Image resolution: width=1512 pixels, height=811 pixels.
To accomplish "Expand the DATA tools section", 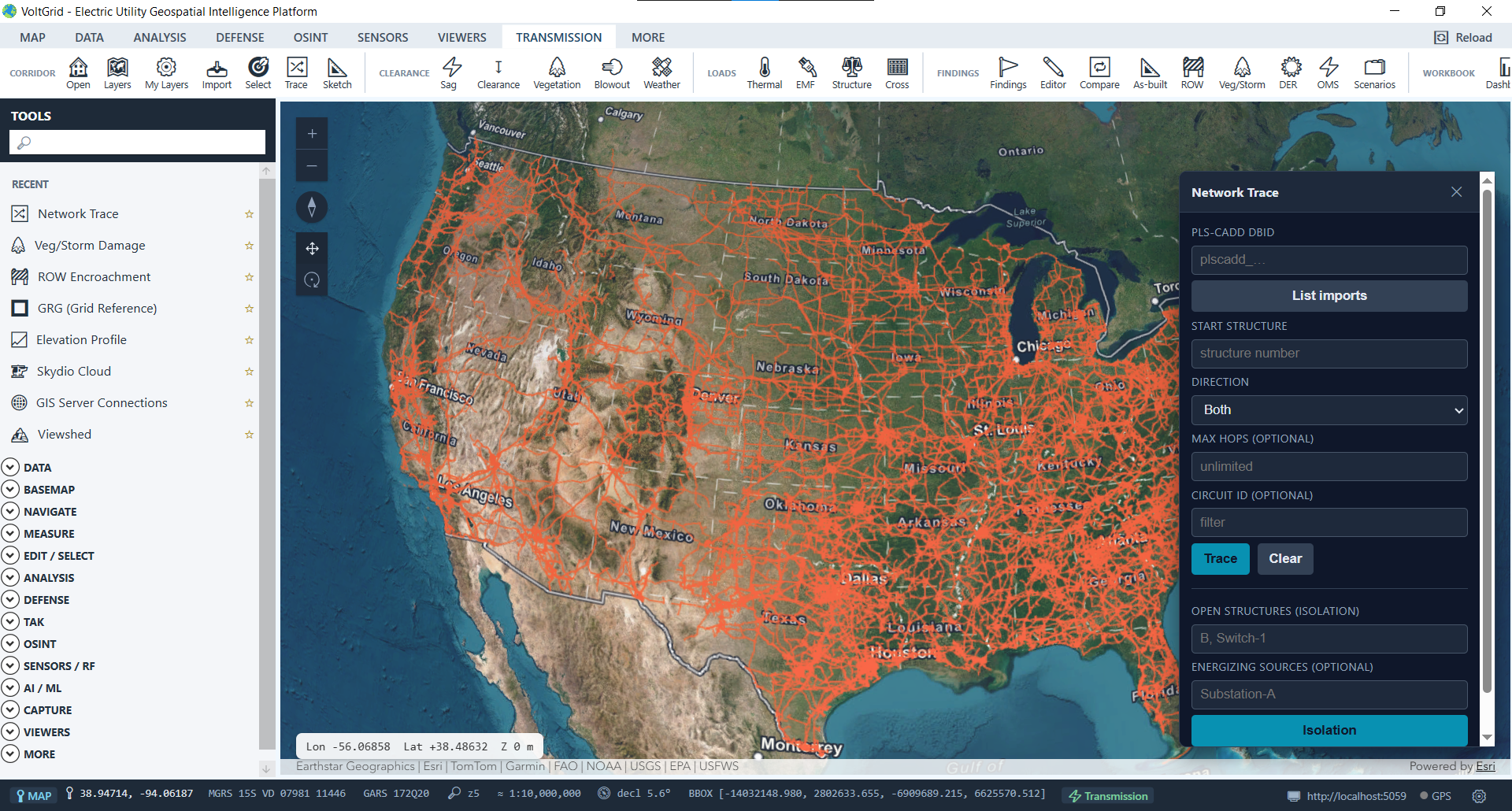I will click(x=27, y=468).
